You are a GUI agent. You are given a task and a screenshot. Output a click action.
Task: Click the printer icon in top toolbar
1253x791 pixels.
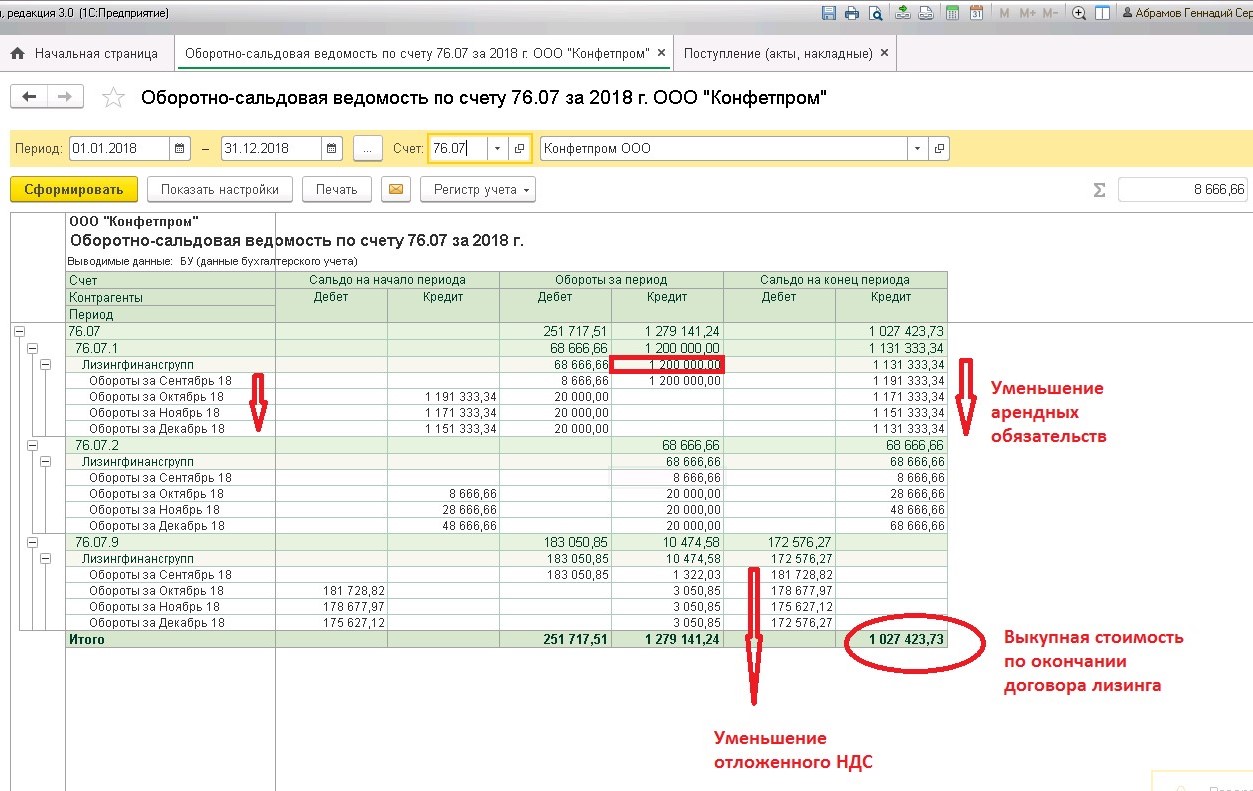[852, 13]
